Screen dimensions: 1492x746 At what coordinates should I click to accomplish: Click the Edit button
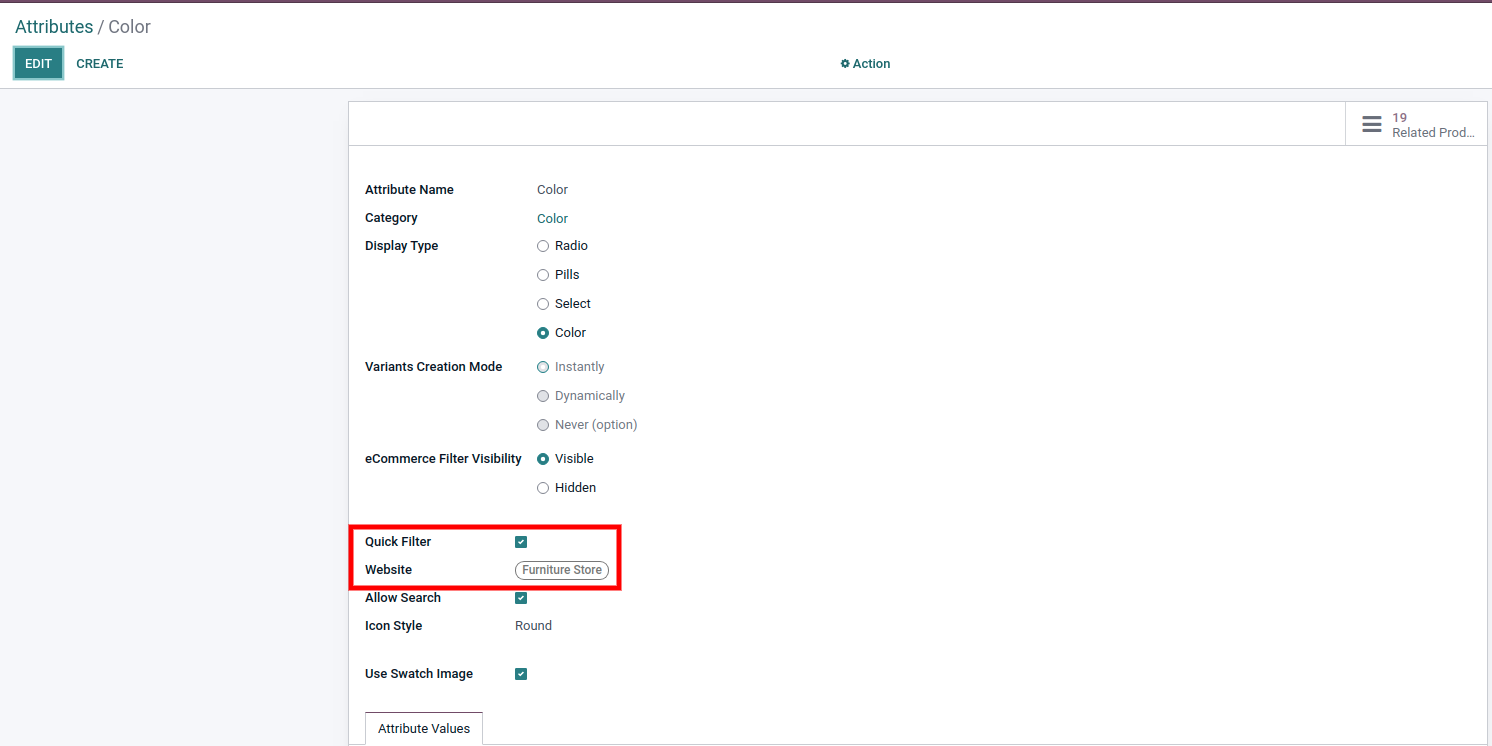(38, 63)
